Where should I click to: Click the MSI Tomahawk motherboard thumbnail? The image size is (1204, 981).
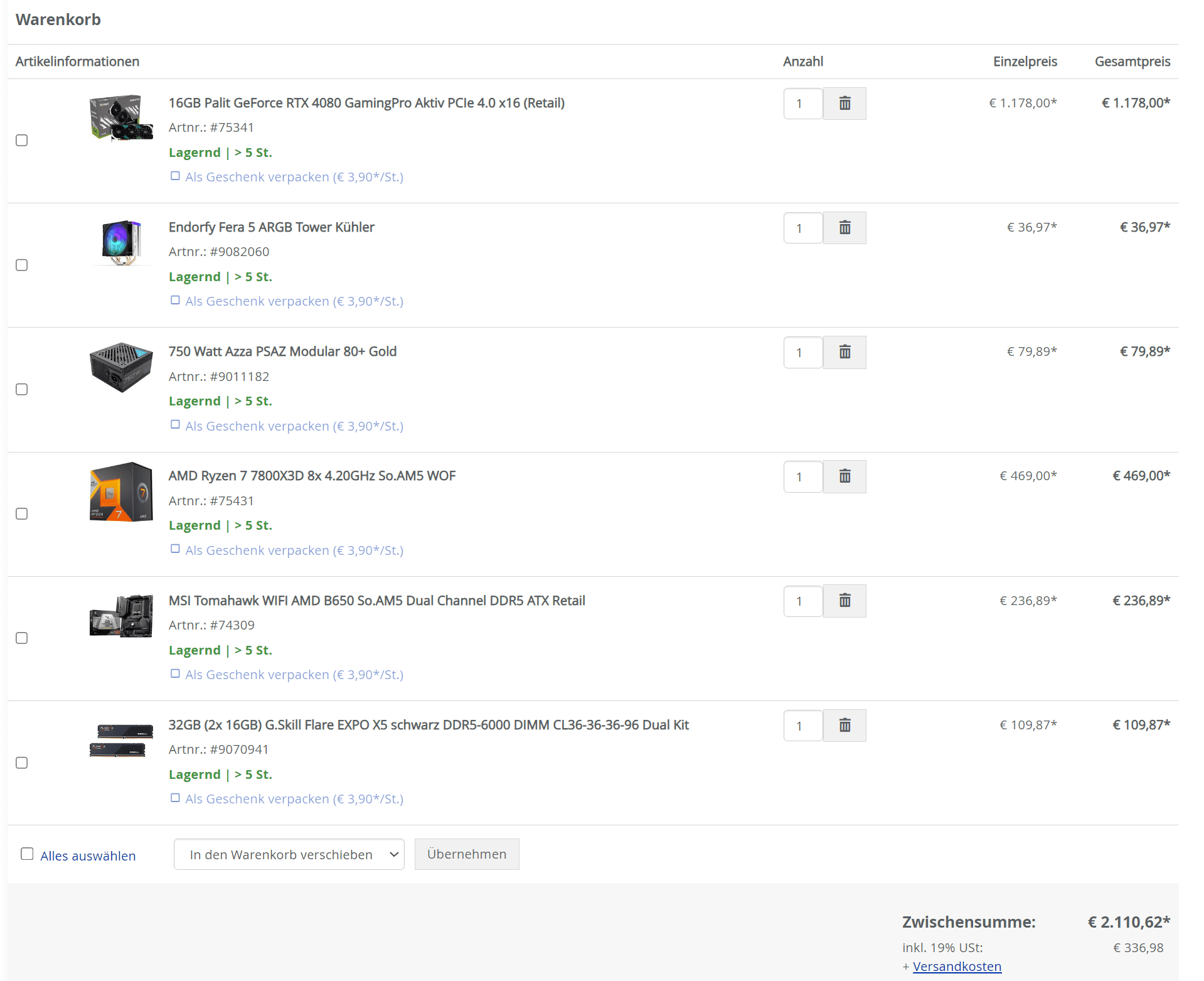121,616
